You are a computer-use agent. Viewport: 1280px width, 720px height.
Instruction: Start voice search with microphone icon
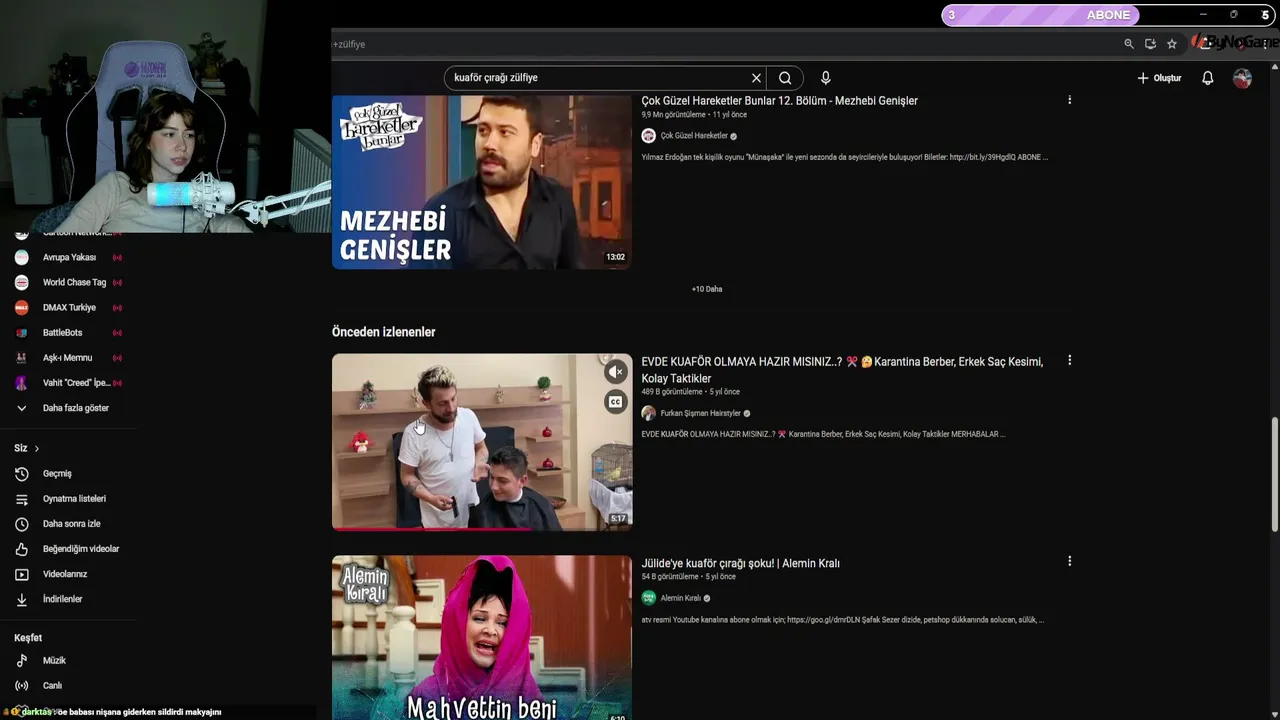[825, 78]
